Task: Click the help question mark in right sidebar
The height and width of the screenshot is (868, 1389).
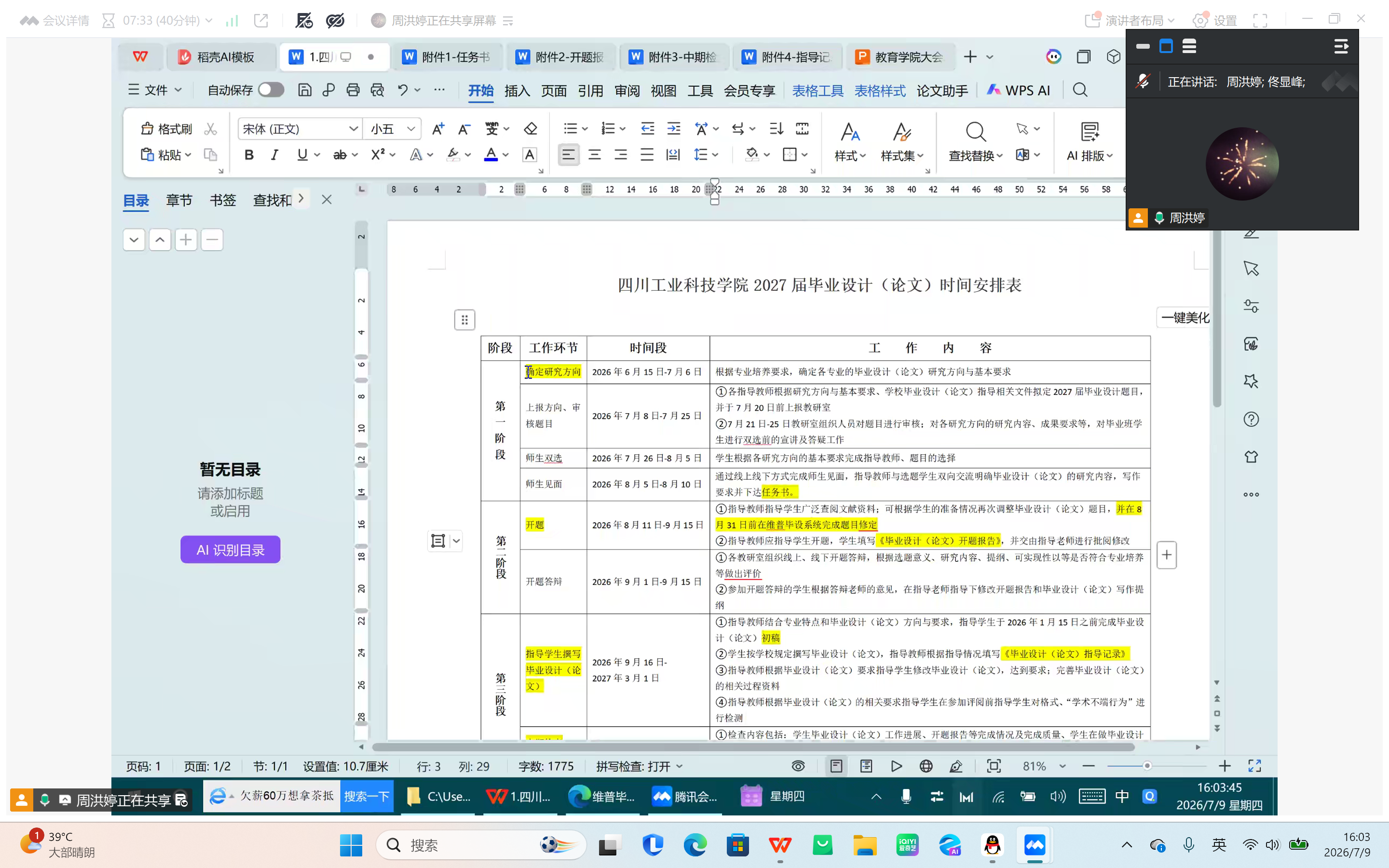Action: click(x=1251, y=420)
